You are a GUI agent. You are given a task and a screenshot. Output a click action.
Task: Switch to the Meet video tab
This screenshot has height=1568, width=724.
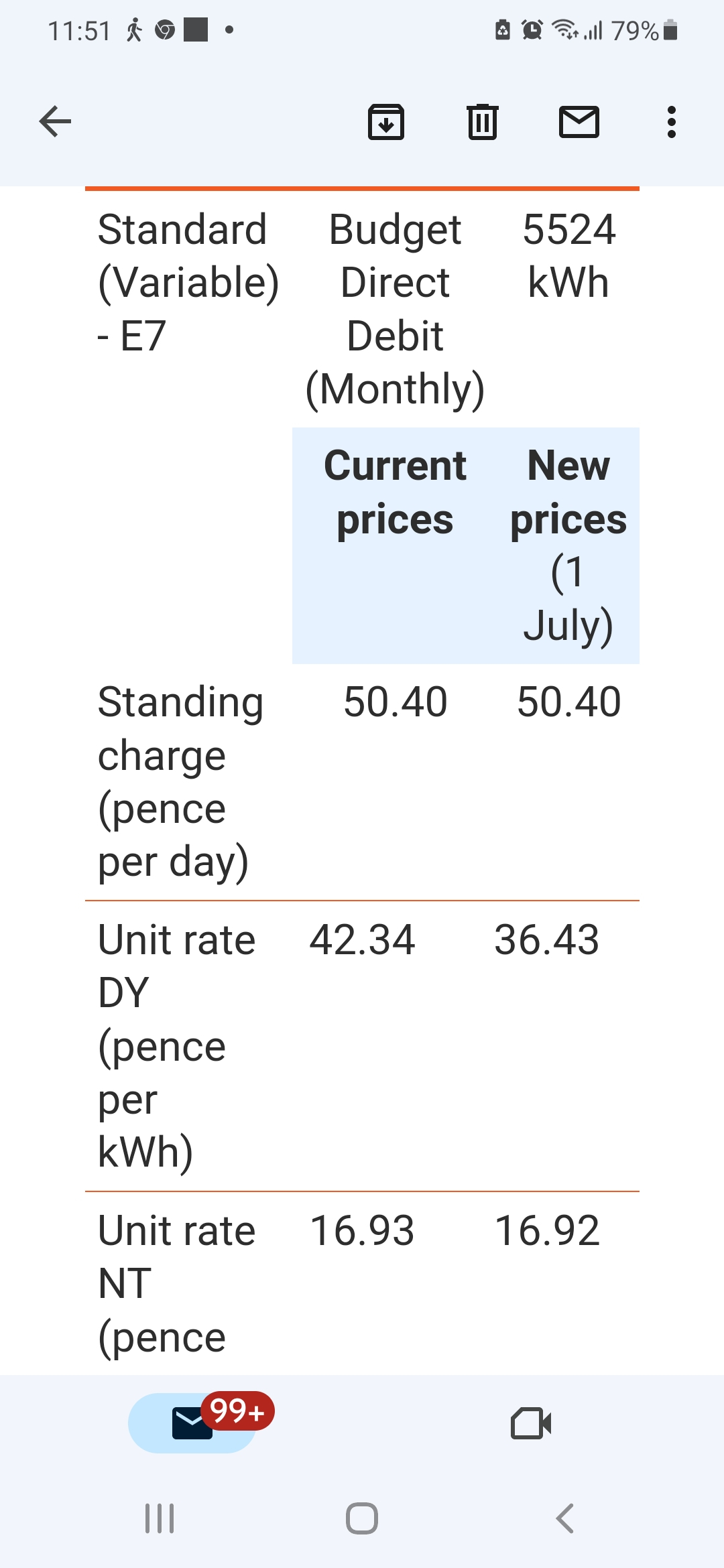531,1423
